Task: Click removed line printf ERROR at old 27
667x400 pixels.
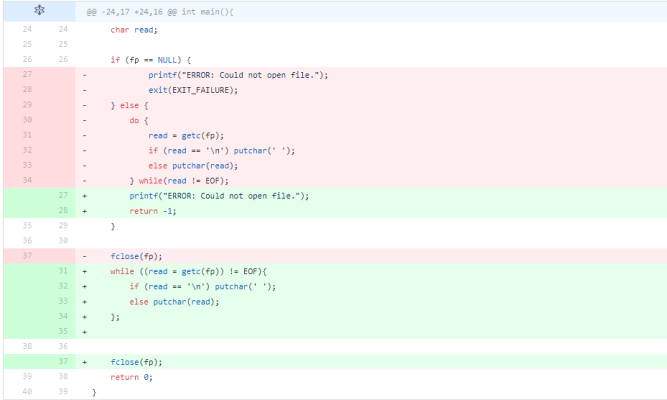Action: point(238,75)
